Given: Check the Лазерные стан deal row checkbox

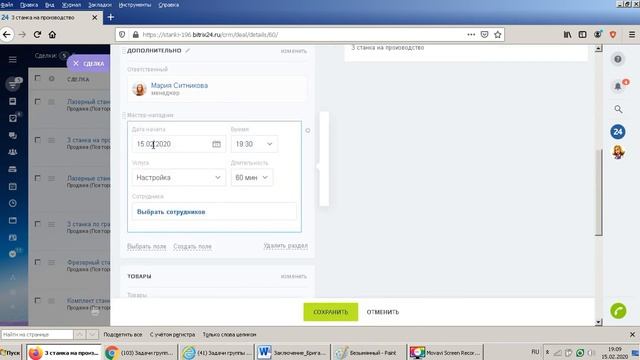Looking at the screenshot, I should (38, 178).
